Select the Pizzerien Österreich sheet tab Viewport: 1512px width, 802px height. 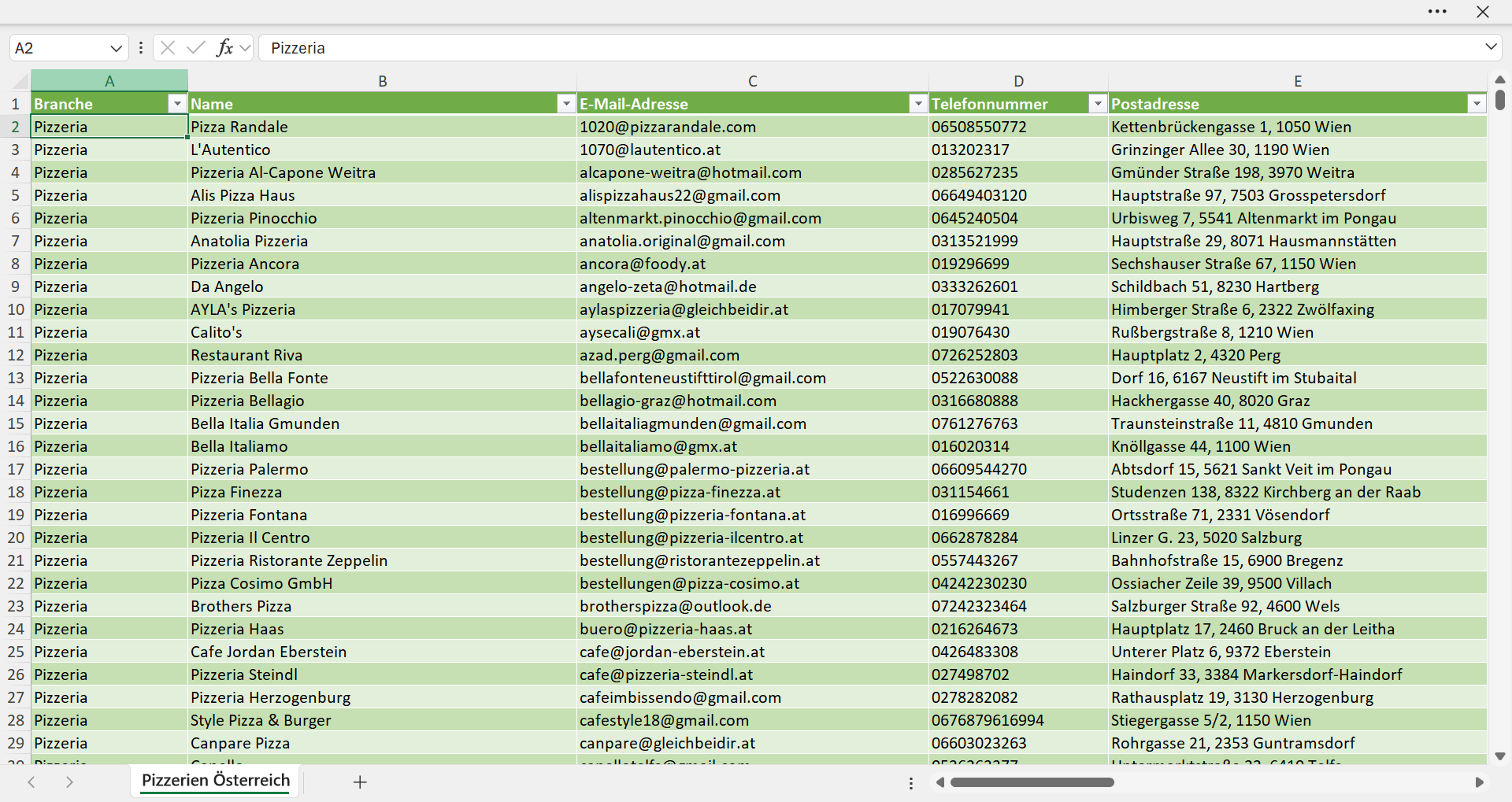click(216, 781)
